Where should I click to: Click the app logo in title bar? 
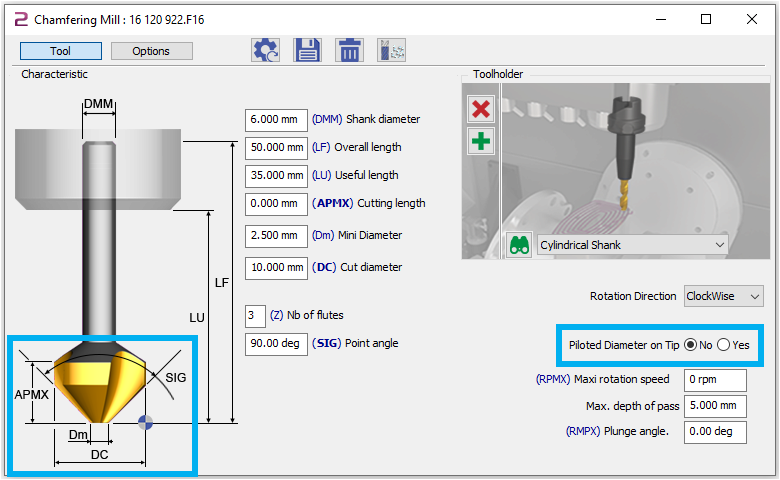[19, 19]
